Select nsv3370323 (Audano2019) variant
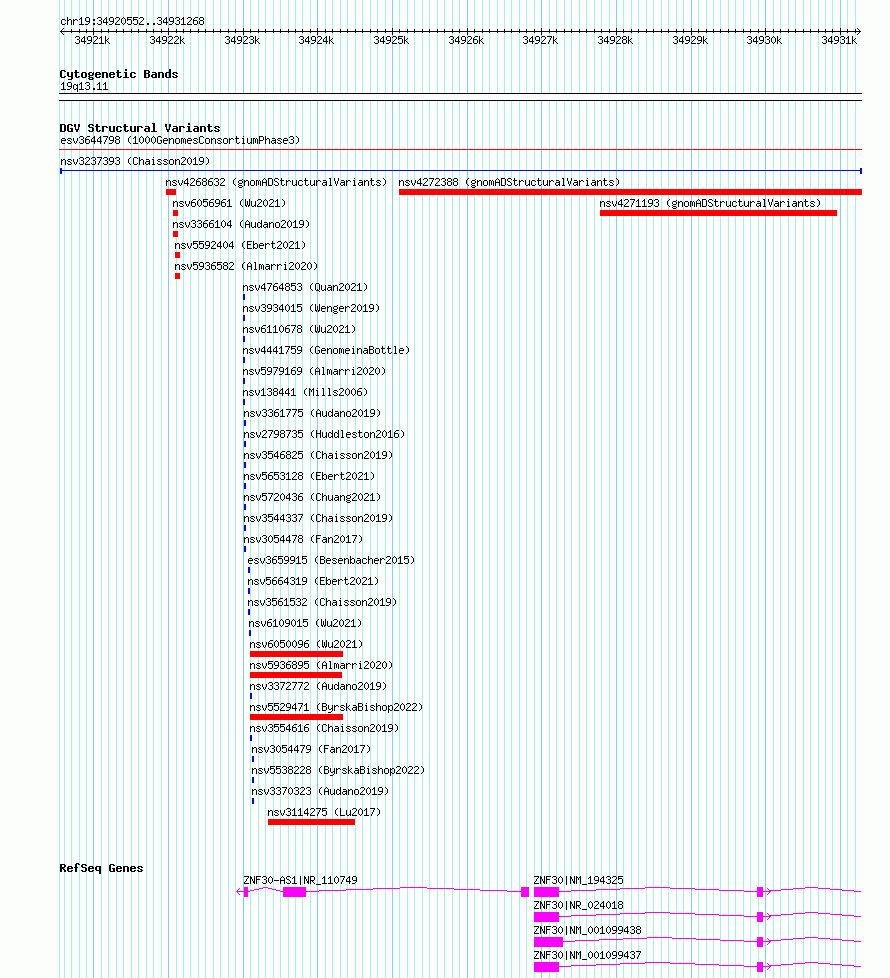 [x=320, y=792]
